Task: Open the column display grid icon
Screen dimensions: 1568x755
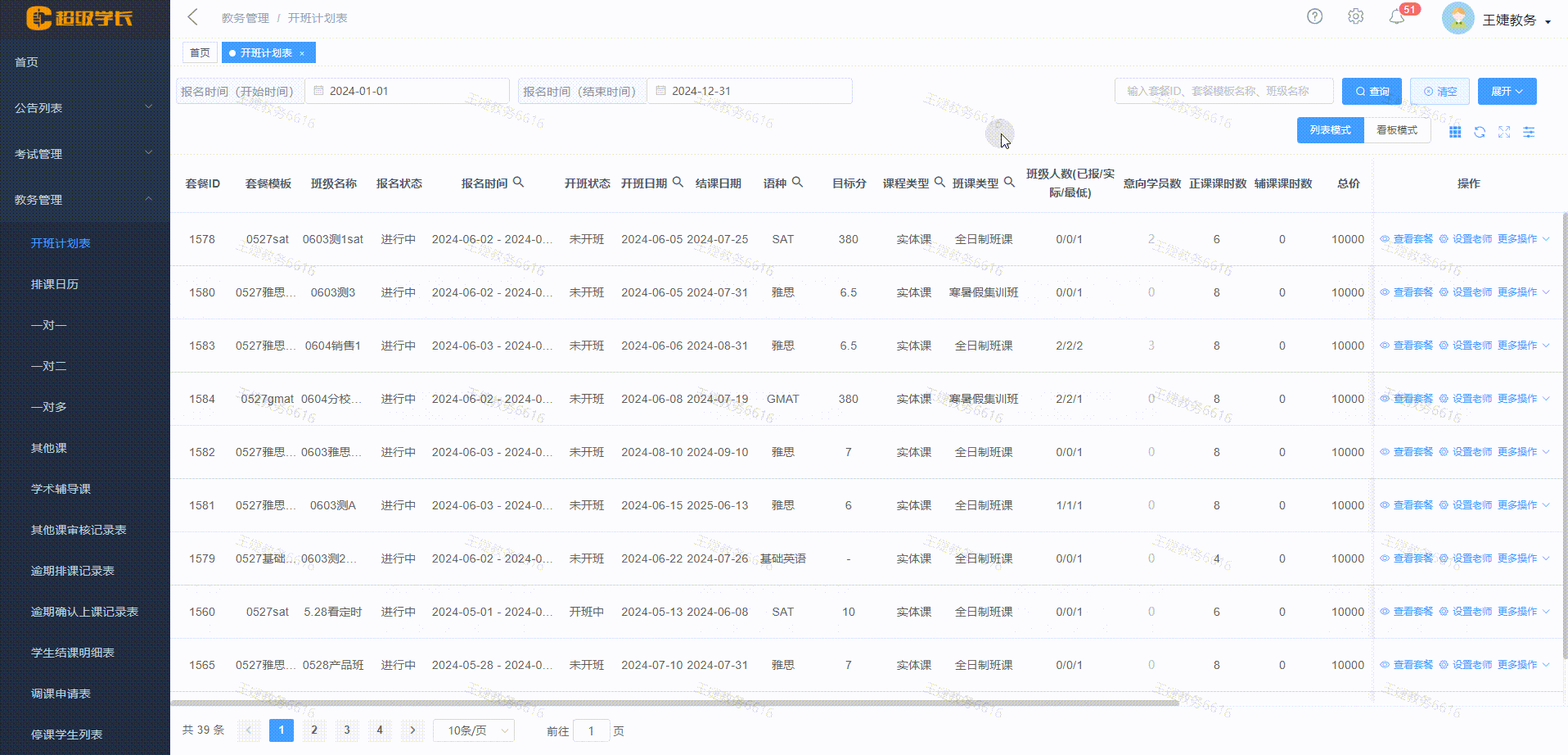Action: pyautogui.click(x=1455, y=131)
